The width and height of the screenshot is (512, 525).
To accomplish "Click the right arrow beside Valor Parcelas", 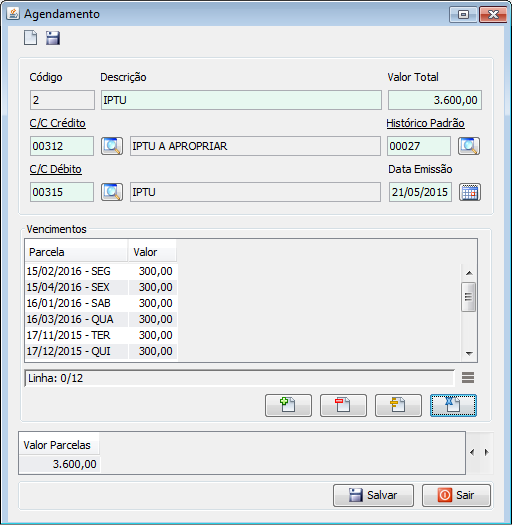I will click(487, 452).
